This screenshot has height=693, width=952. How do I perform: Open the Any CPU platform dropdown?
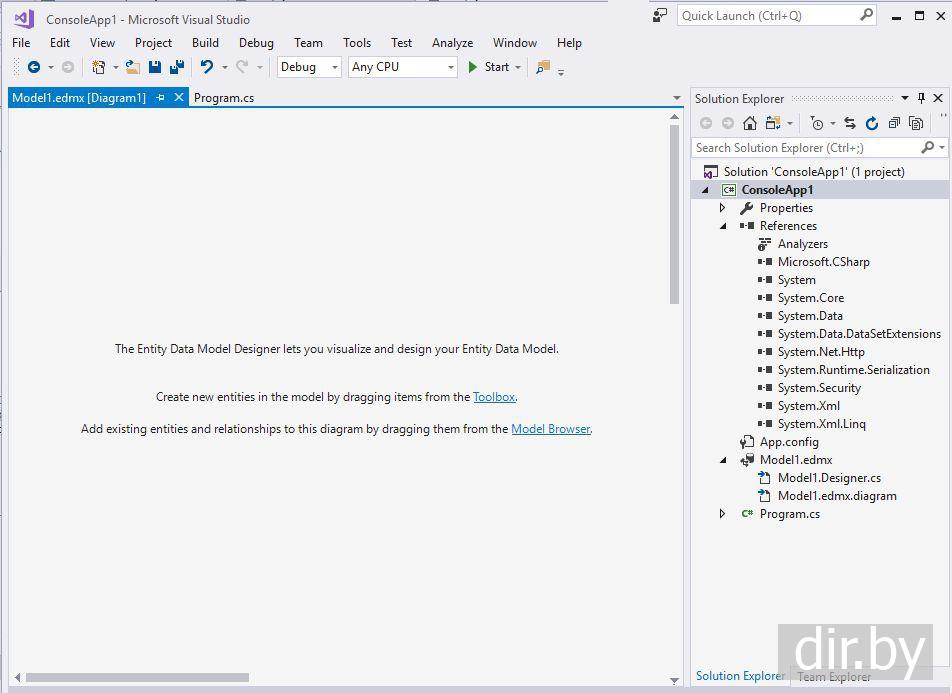pos(402,67)
